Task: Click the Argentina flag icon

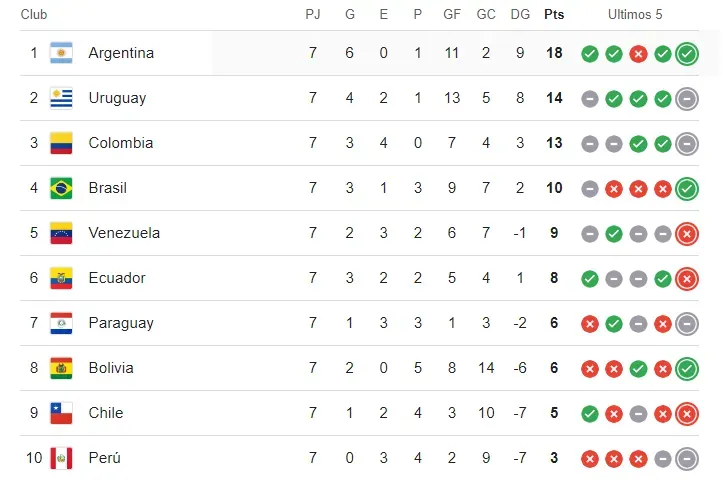Action: (x=61, y=53)
